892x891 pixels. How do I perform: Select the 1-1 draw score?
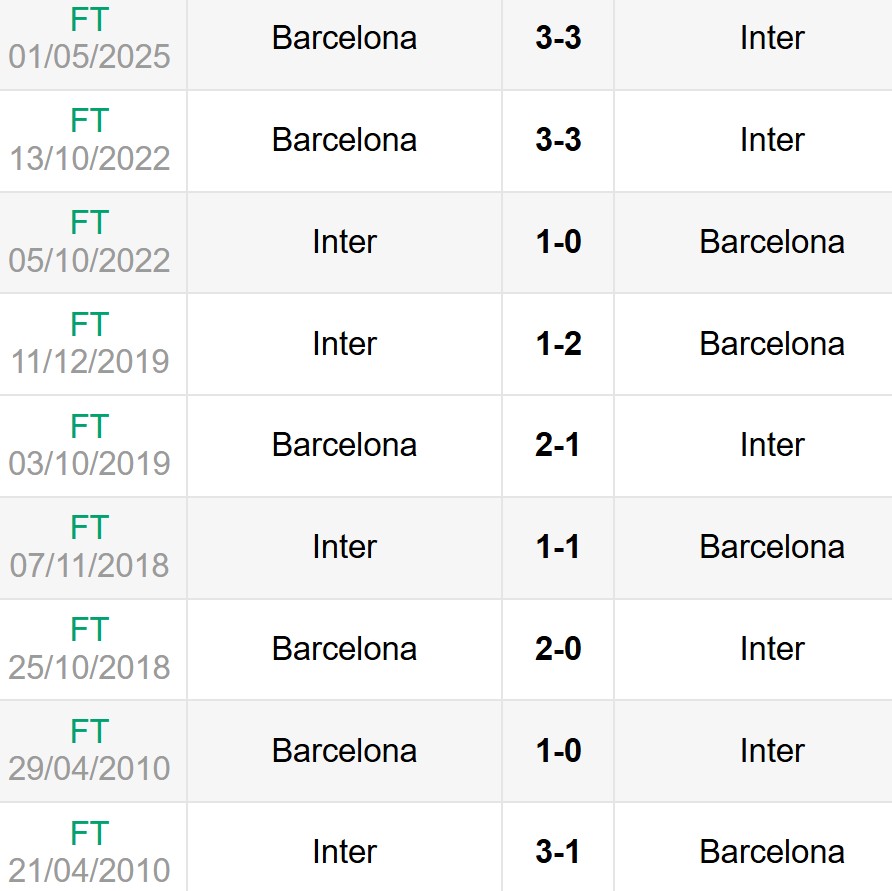pos(558,547)
